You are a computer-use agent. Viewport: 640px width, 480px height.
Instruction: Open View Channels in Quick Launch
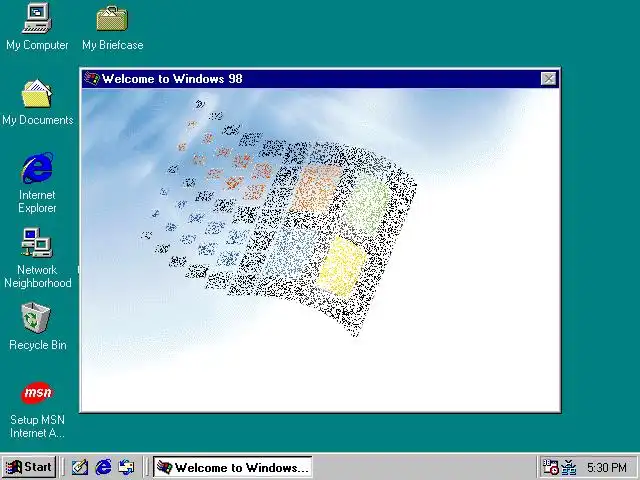pyautogui.click(x=126, y=467)
